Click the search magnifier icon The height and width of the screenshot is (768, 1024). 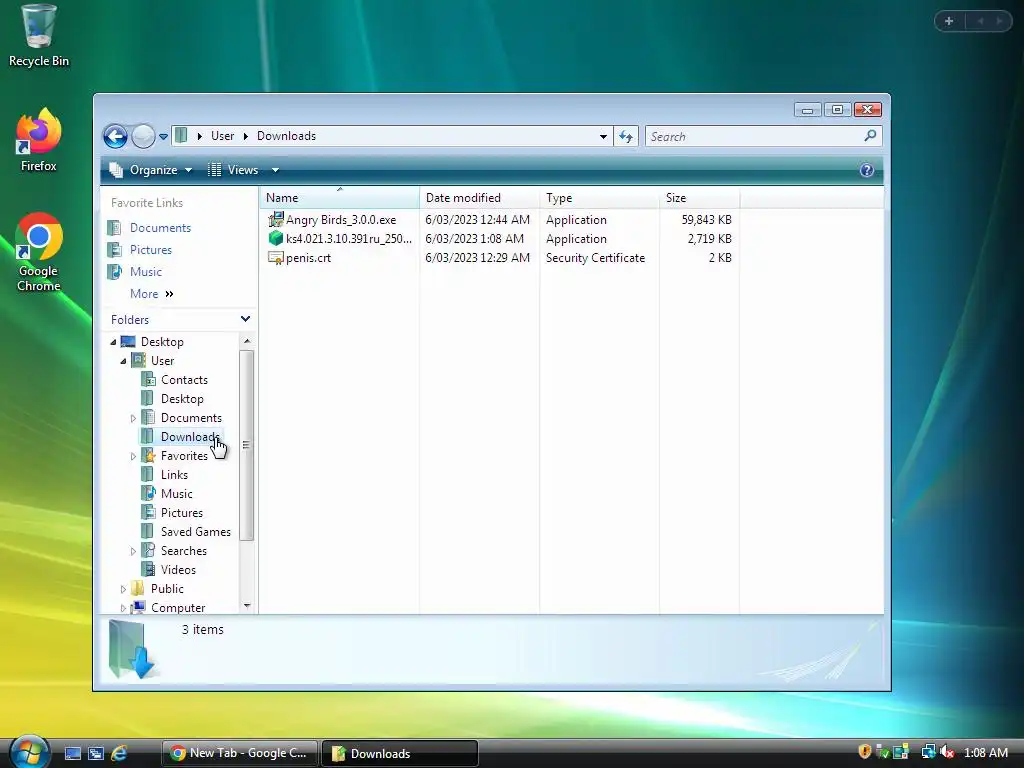(870, 136)
